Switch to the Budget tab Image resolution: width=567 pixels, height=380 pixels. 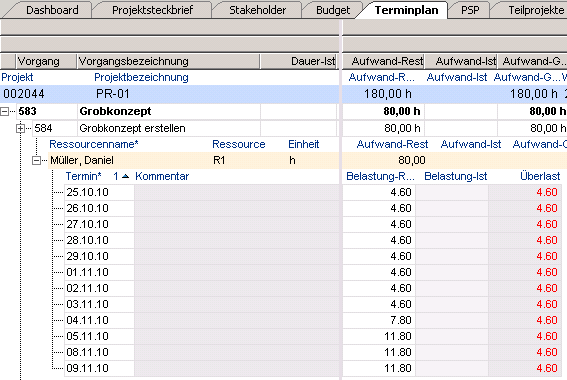[x=333, y=10]
